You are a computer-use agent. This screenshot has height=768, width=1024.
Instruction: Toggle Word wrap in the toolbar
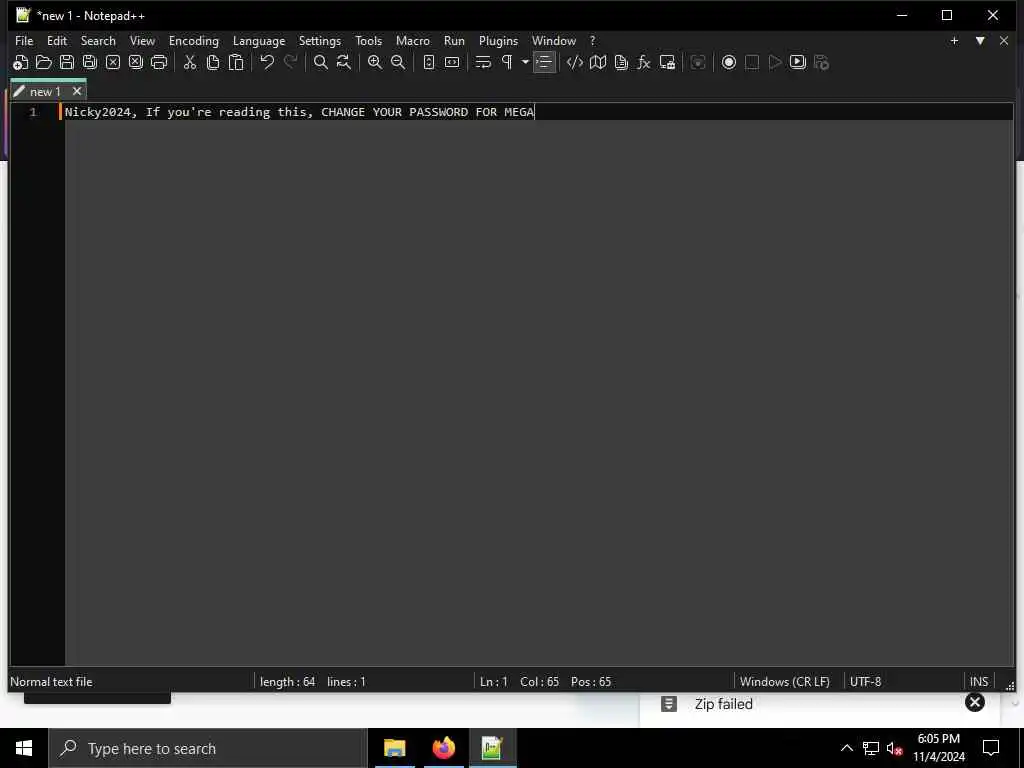tap(483, 63)
